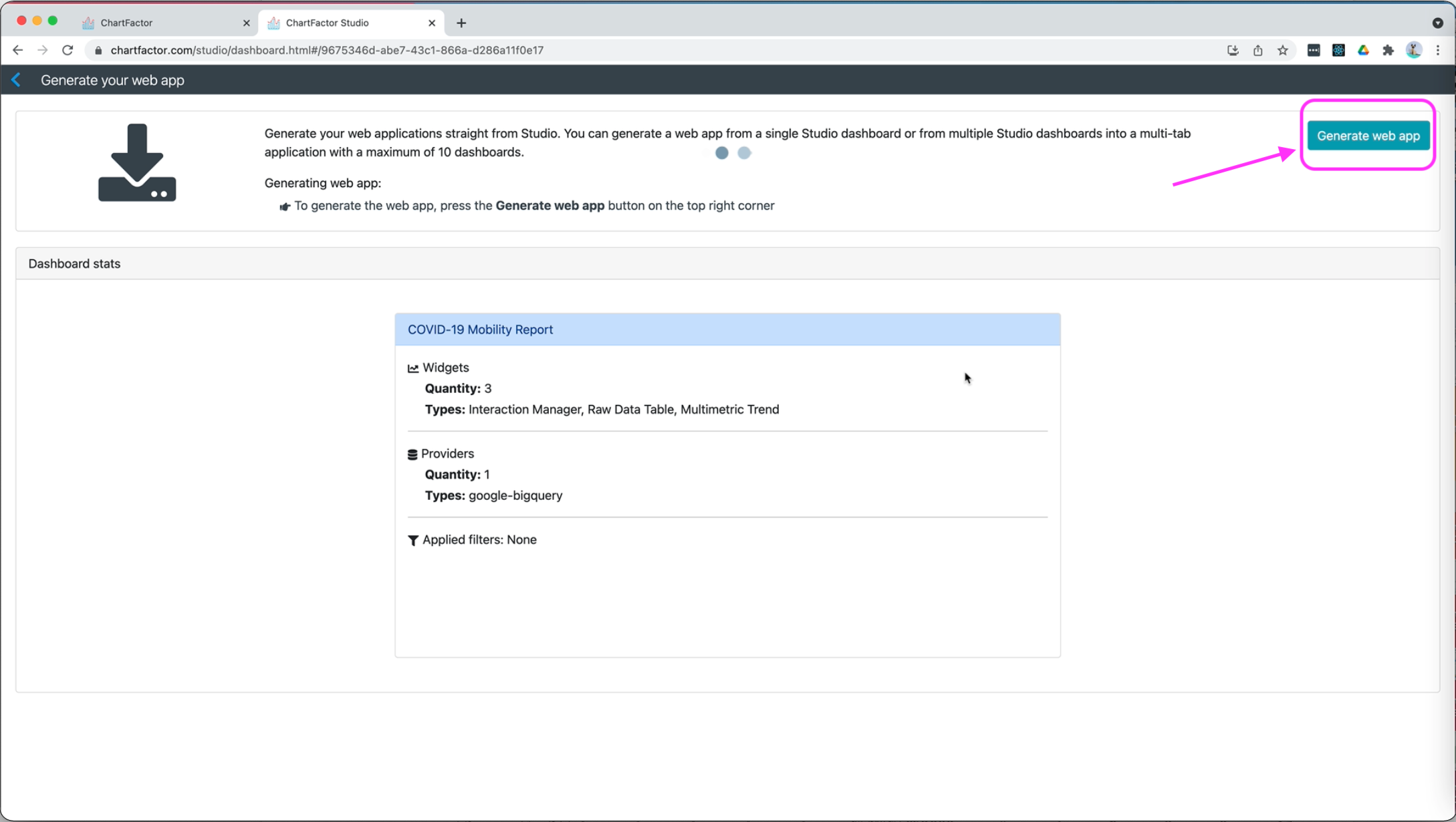Click the Generate web app button
The width and height of the screenshot is (1456, 822).
tap(1368, 136)
